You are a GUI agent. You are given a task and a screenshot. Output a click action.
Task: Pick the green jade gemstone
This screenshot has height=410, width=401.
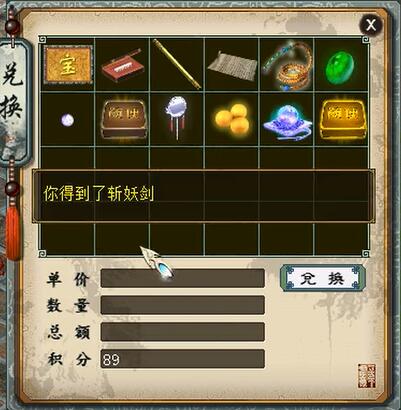(x=340, y=67)
